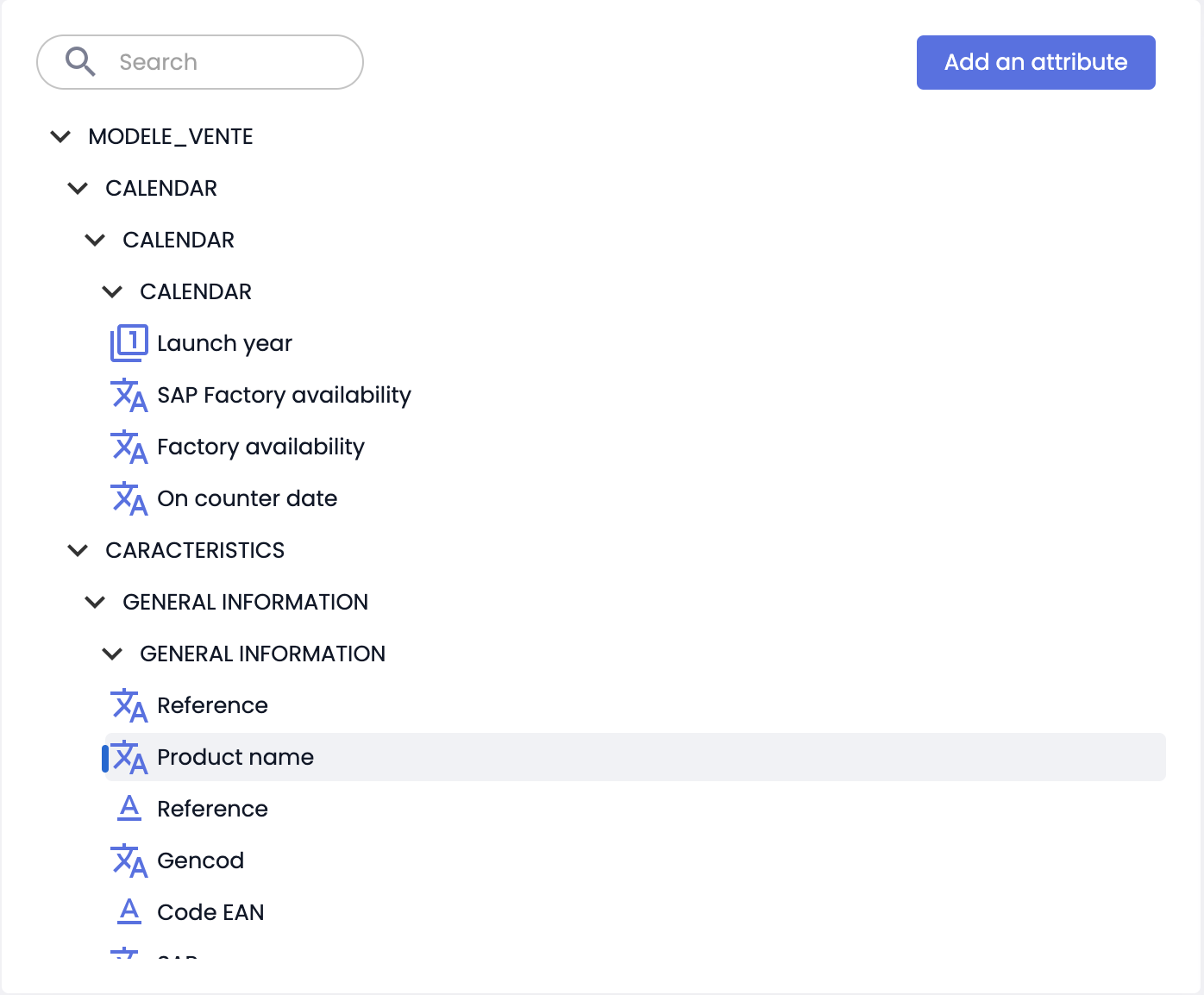
Task: Collapse the CARACTERISTICS section chevron
Action: [x=78, y=550]
